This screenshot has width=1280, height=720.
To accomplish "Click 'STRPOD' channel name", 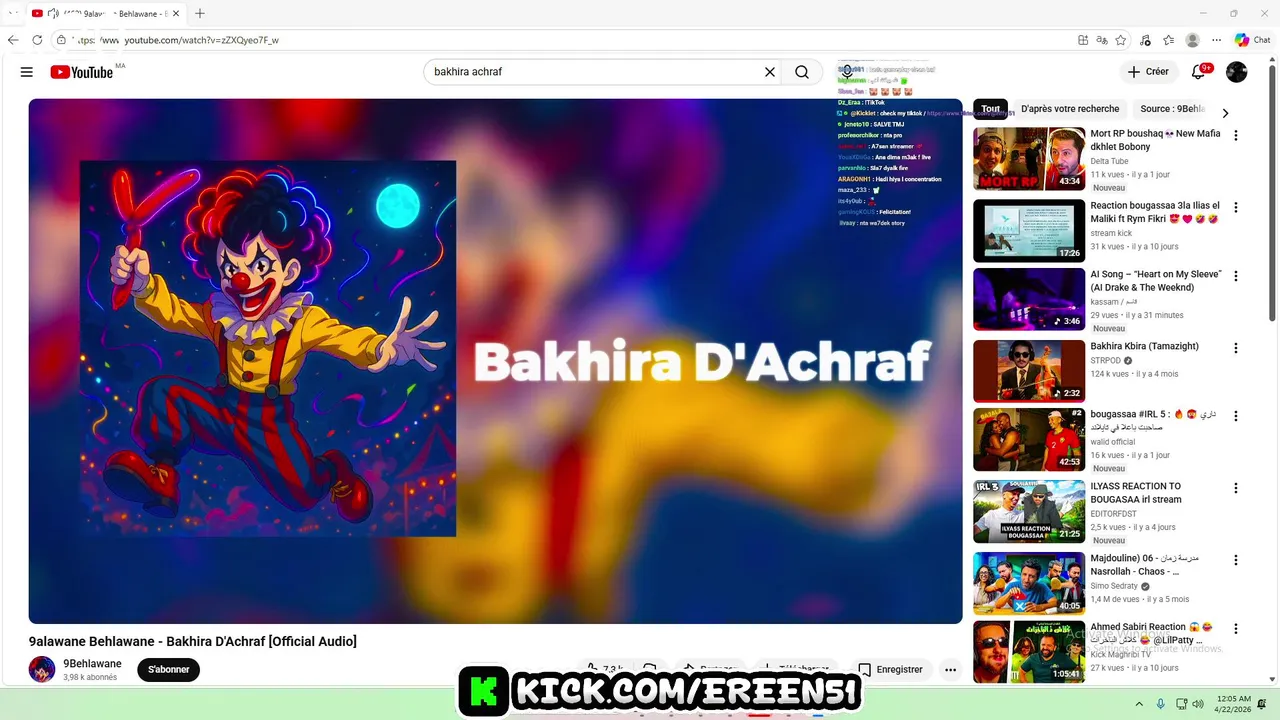I will [x=1105, y=361].
